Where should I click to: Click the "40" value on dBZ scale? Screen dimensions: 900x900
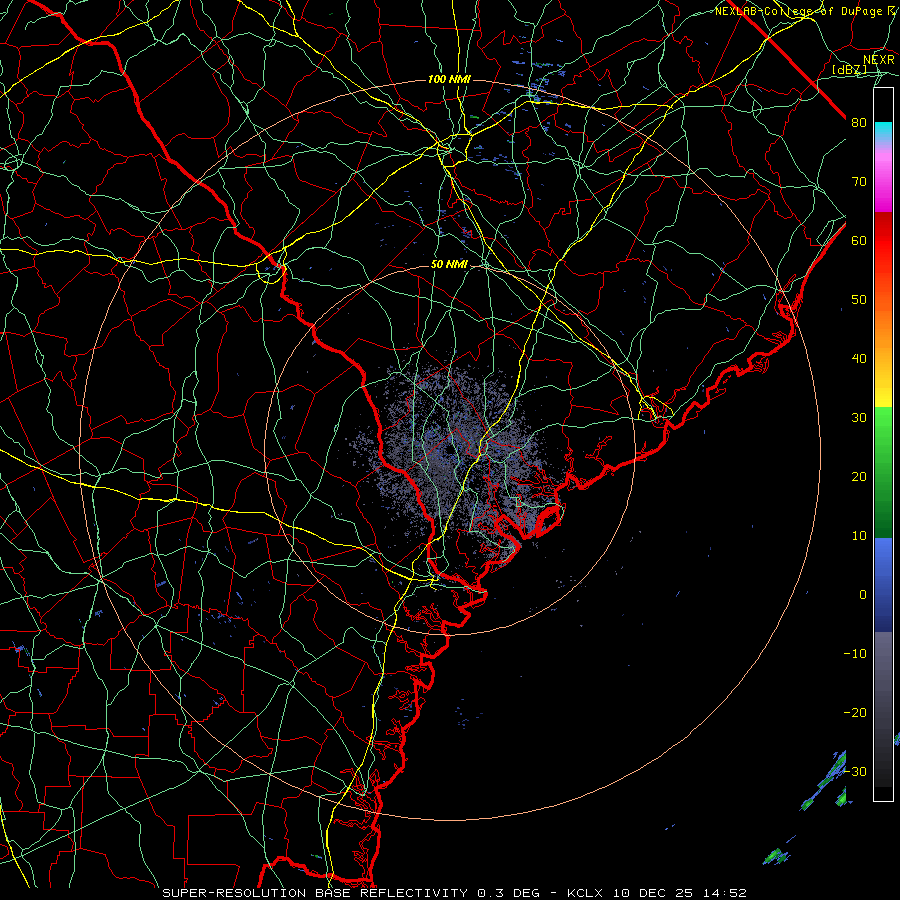(859, 359)
